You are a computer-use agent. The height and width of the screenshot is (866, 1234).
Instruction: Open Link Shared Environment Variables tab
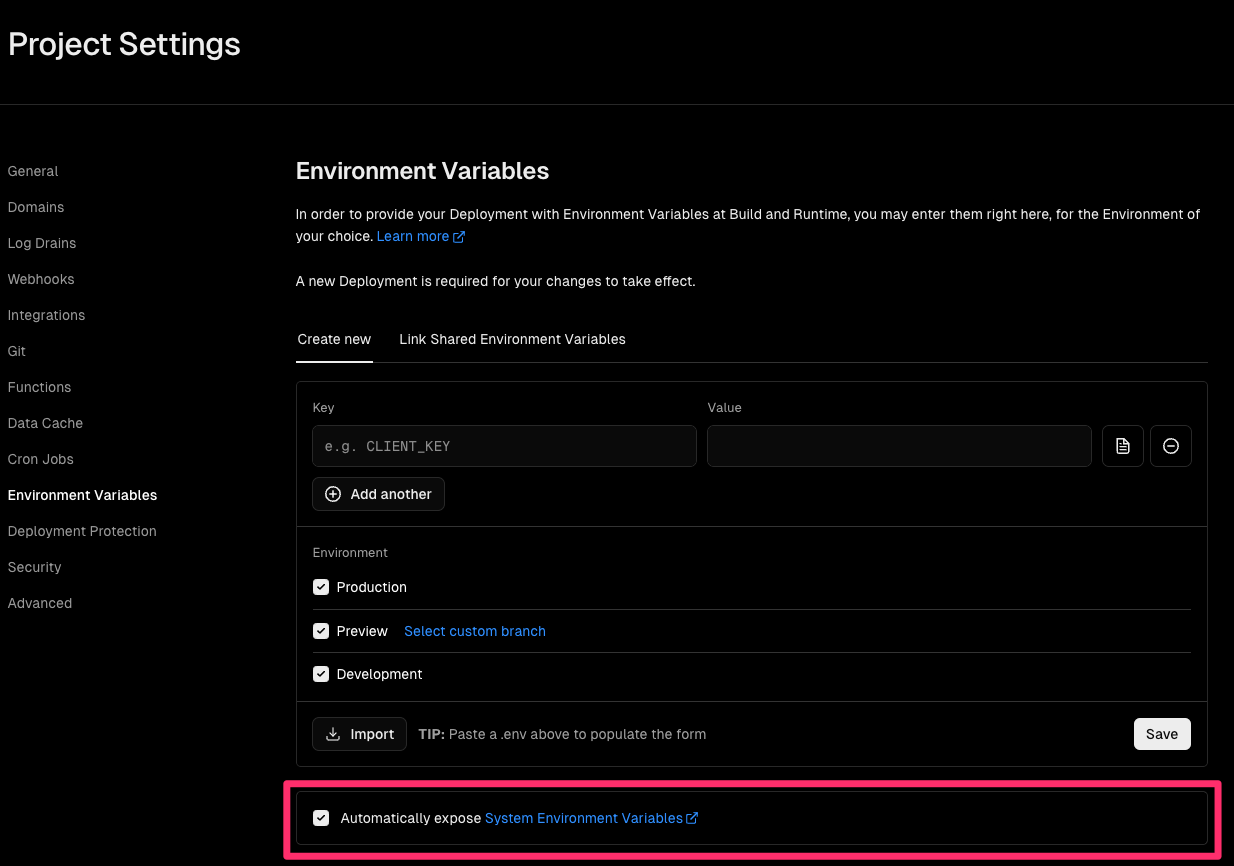[x=512, y=340]
